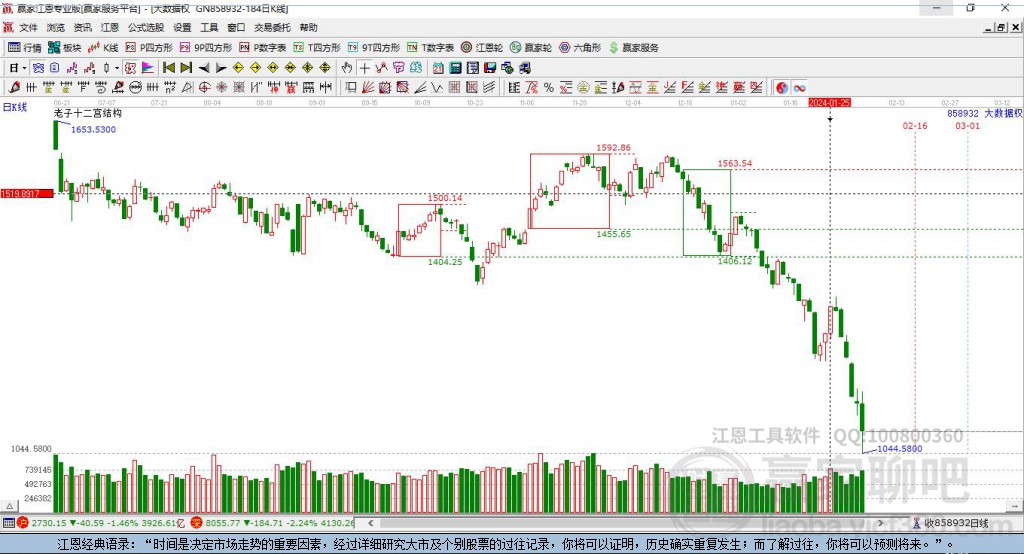Image resolution: width=1024 pixels, height=554 pixels.
Task: Open the 江恩 menu
Action: 110,27
